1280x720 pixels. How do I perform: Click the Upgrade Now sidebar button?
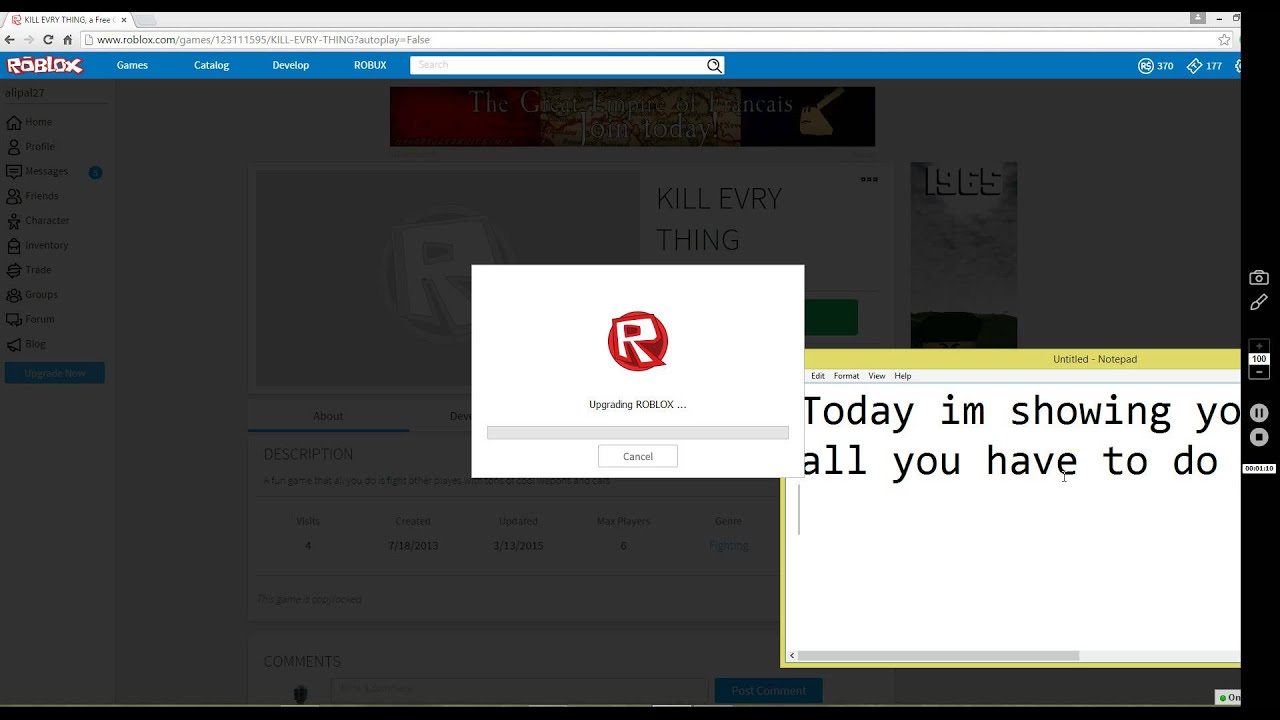pos(55,373)
